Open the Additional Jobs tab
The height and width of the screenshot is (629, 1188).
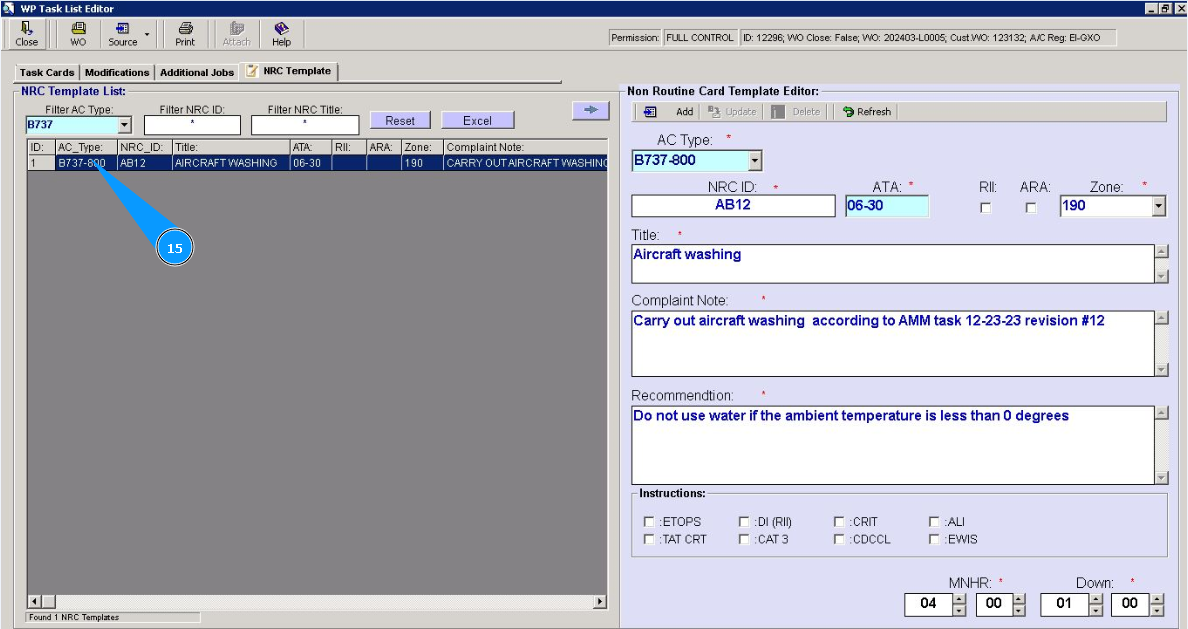tap(197, 72)
